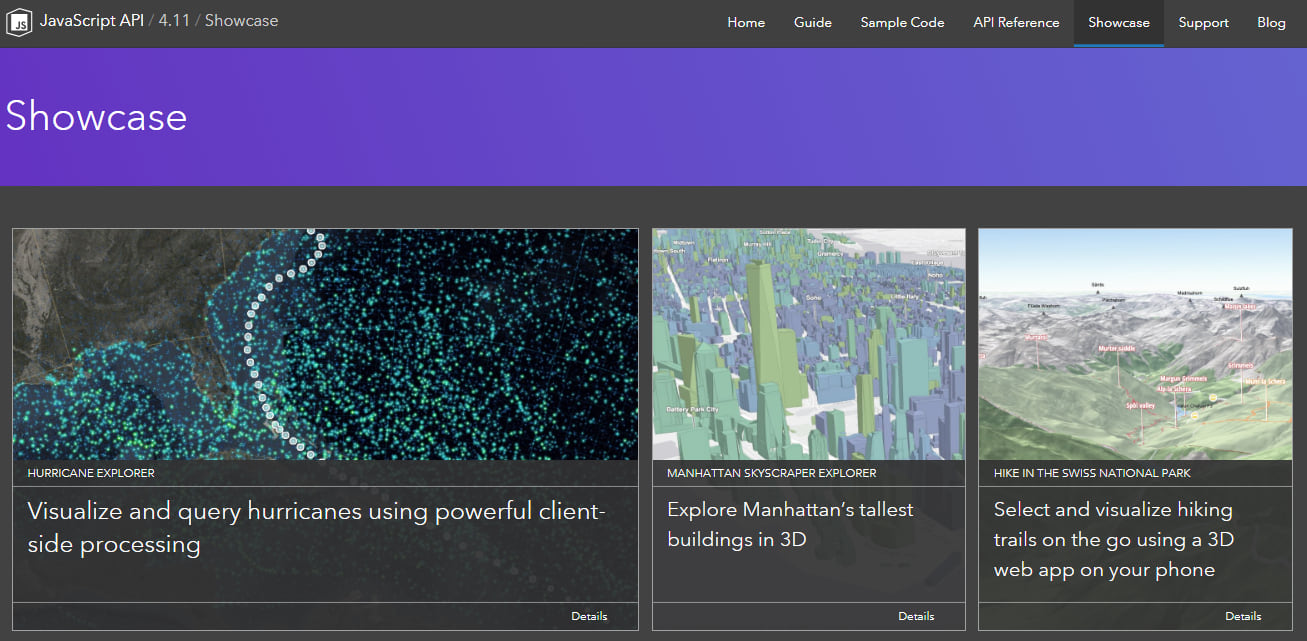Click the HIKE IN THE SWISS NATIONAL PARK label
The image size is (1307, 641).
(1092, 473)
